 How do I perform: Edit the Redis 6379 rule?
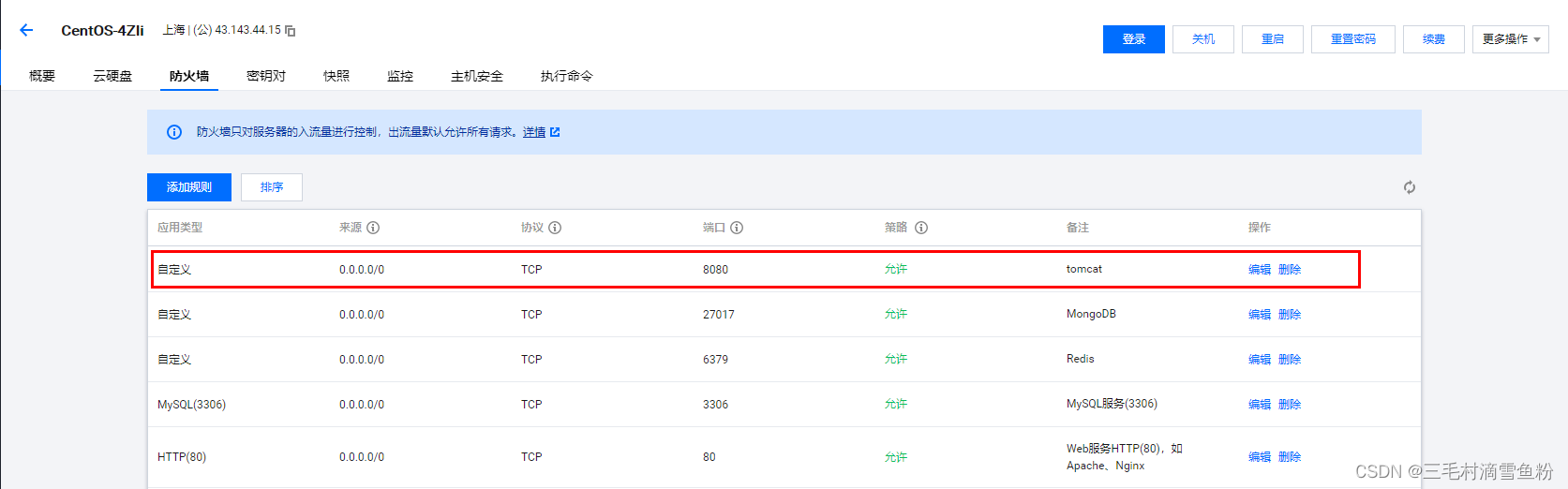1260,360
